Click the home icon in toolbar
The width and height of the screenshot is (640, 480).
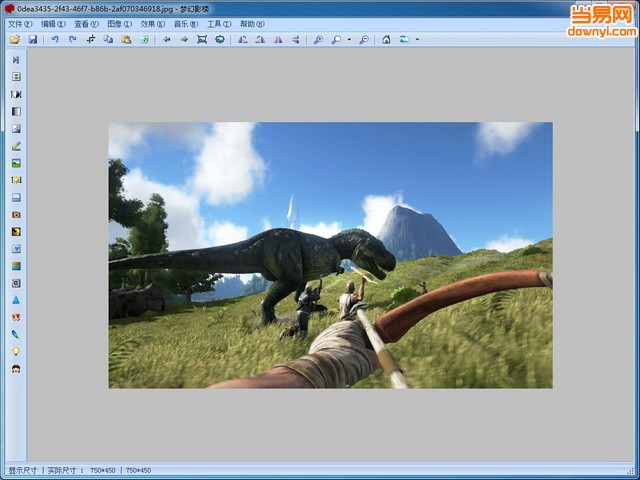[386, 40]
